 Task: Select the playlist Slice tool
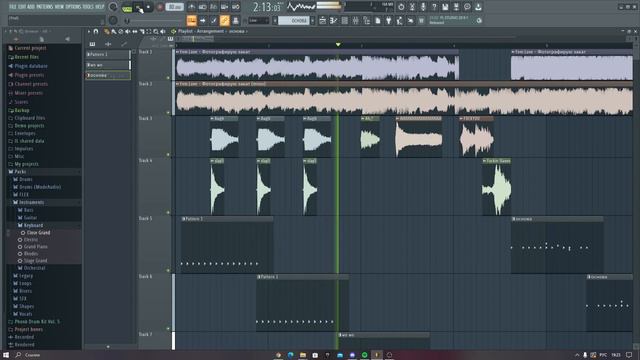tap(142, 31)
